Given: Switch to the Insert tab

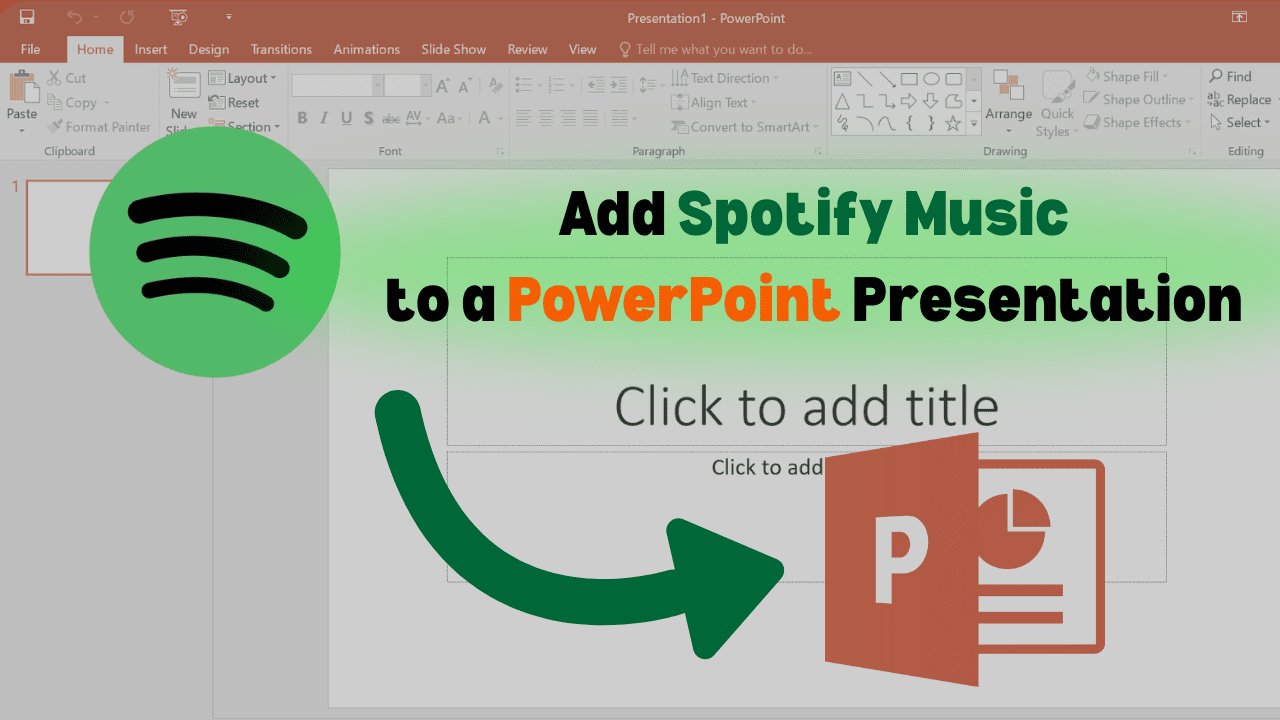Looking at the screenshot, I should [x=151, y=49].
